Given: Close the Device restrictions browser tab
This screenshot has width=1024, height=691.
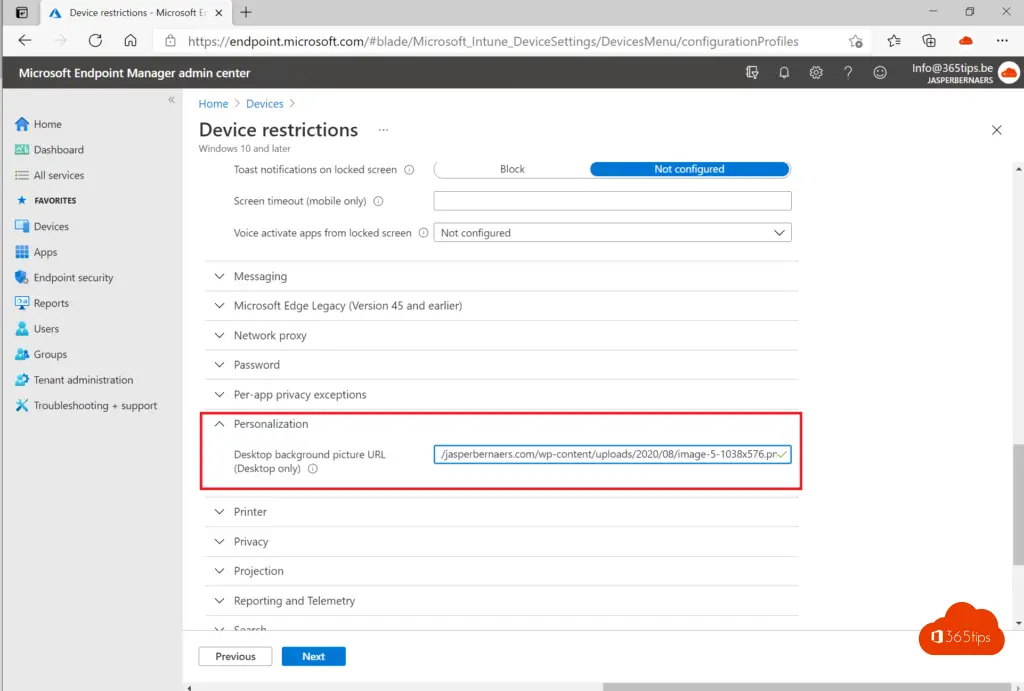Looking at the screenshot, I should tap(219, 12).
